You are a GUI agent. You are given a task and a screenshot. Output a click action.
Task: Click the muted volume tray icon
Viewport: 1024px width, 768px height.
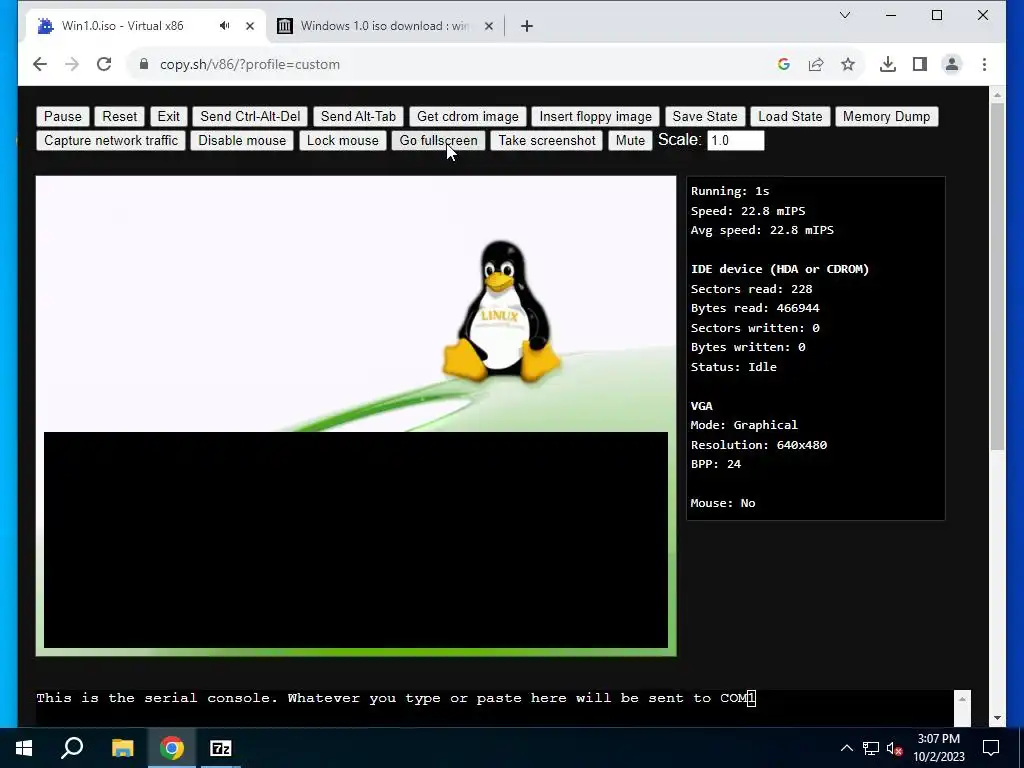pyautogui.click(x=895, y=748)
